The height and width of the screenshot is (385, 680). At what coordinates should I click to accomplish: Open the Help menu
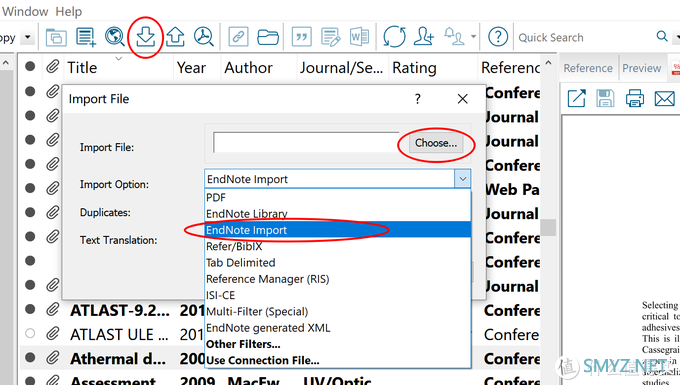click(69, 11)
